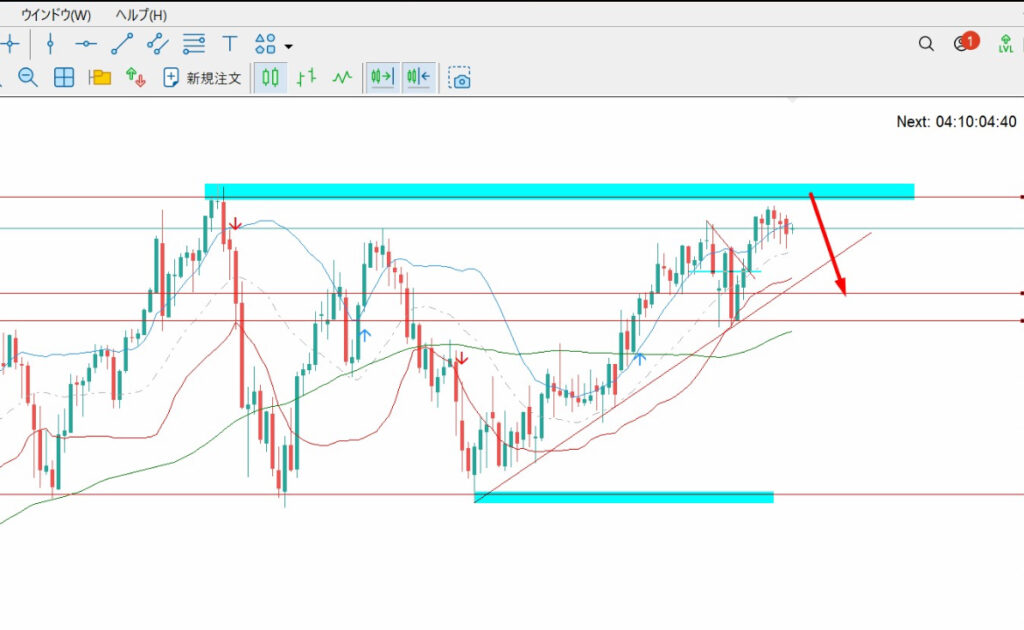The width and height of the screenshot is (1024, 630).
Task: Expand the shapes objects dropdown arrow
Action: (288, 46)
